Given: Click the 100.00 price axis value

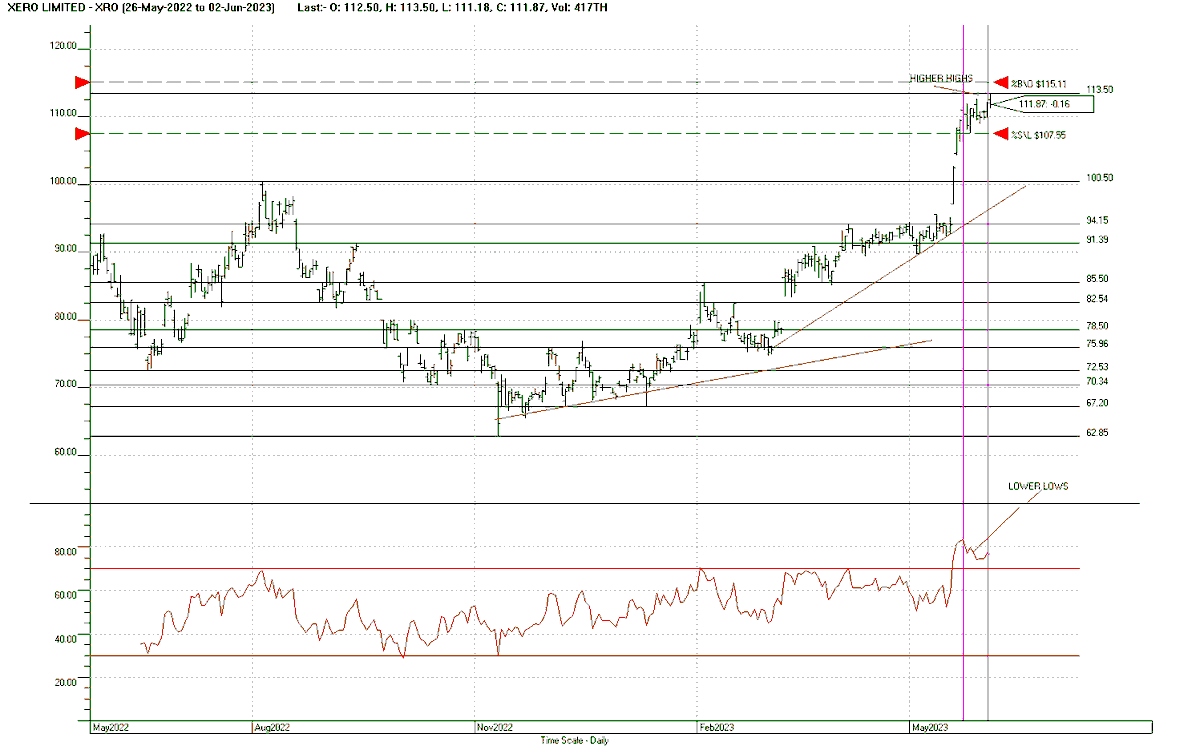Looking at the screenshot, I should [x=62, y=181].
